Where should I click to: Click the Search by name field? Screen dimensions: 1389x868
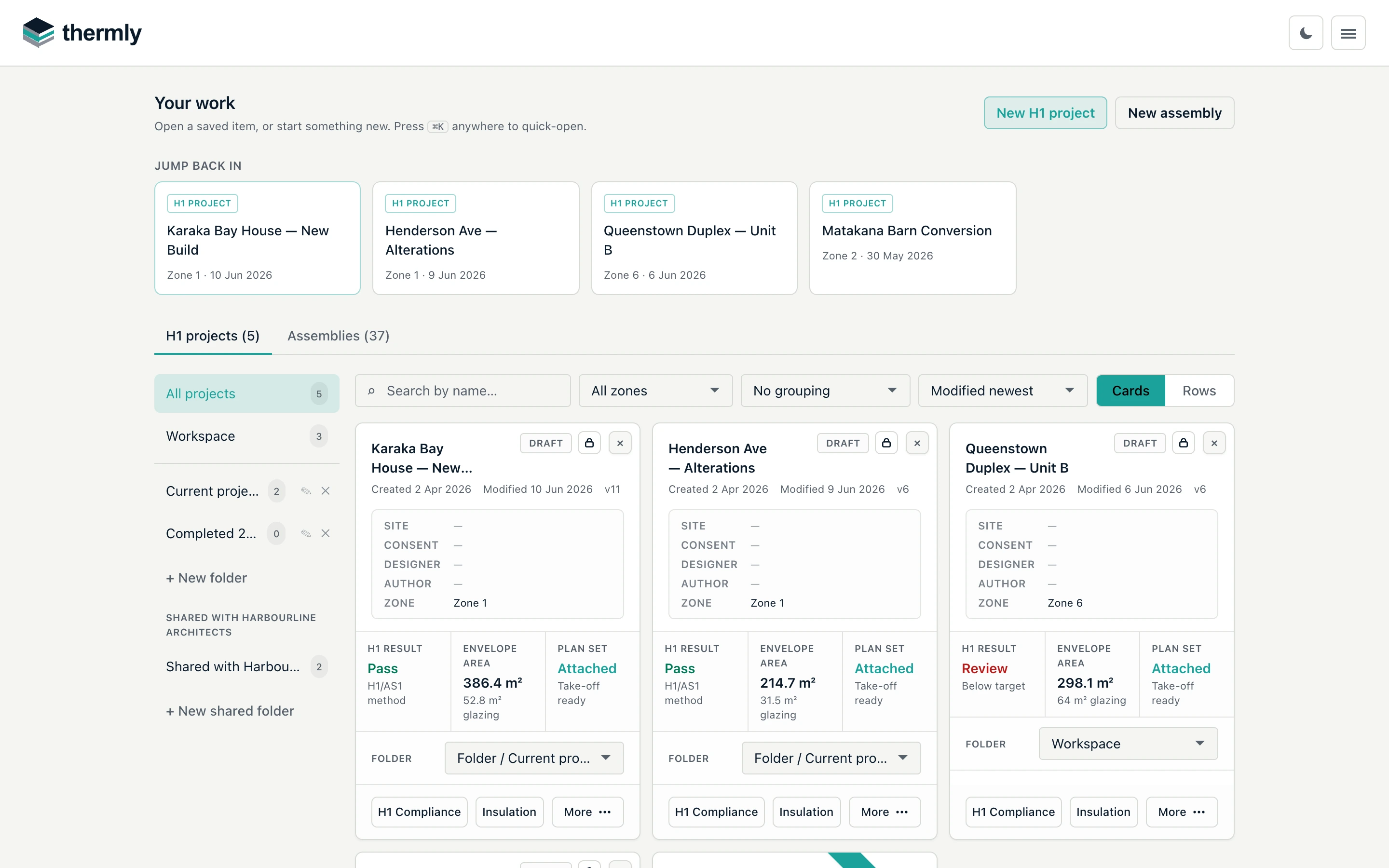pos(463,391)
